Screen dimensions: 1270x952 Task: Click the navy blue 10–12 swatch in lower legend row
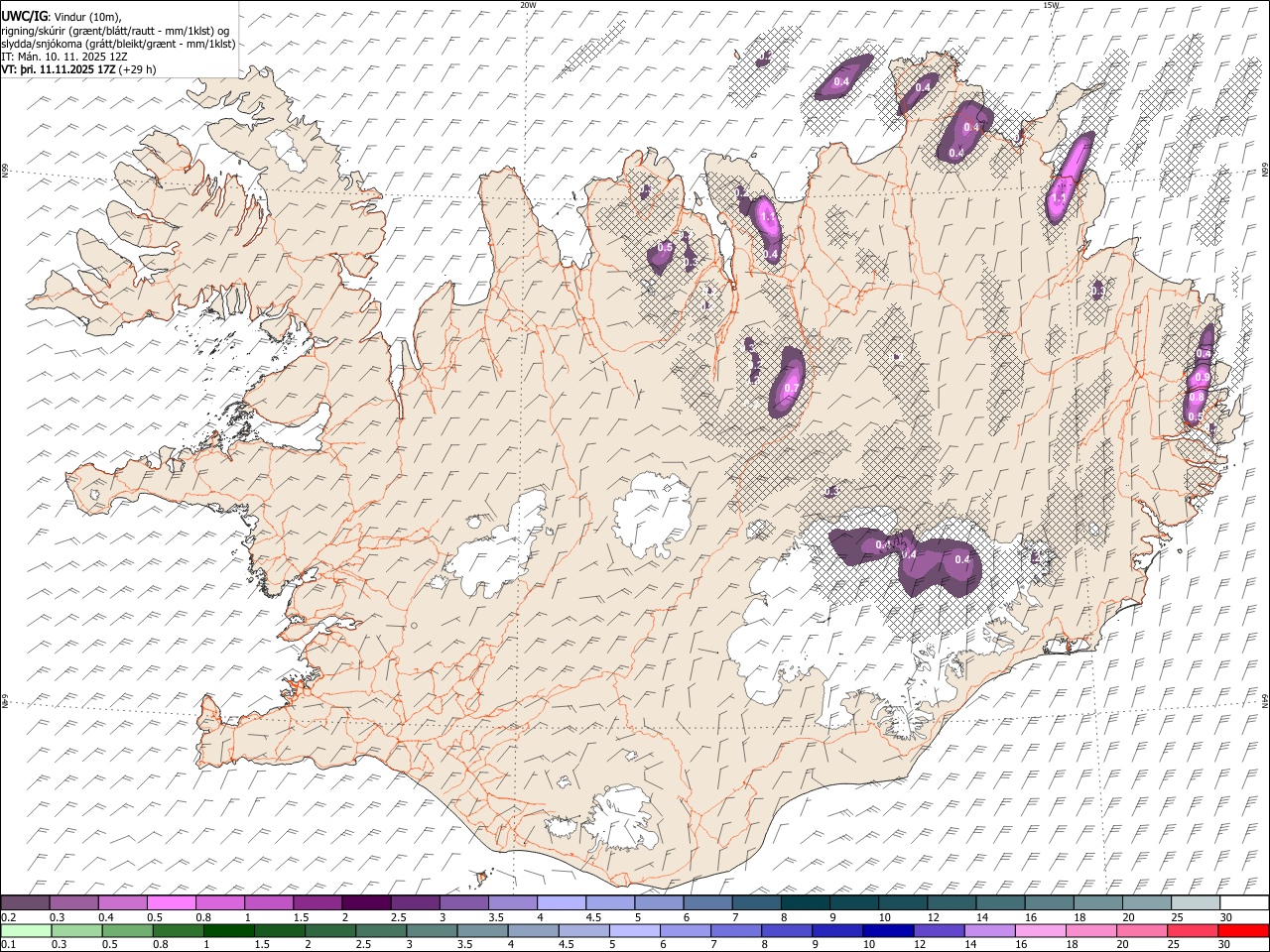point(887,931)
